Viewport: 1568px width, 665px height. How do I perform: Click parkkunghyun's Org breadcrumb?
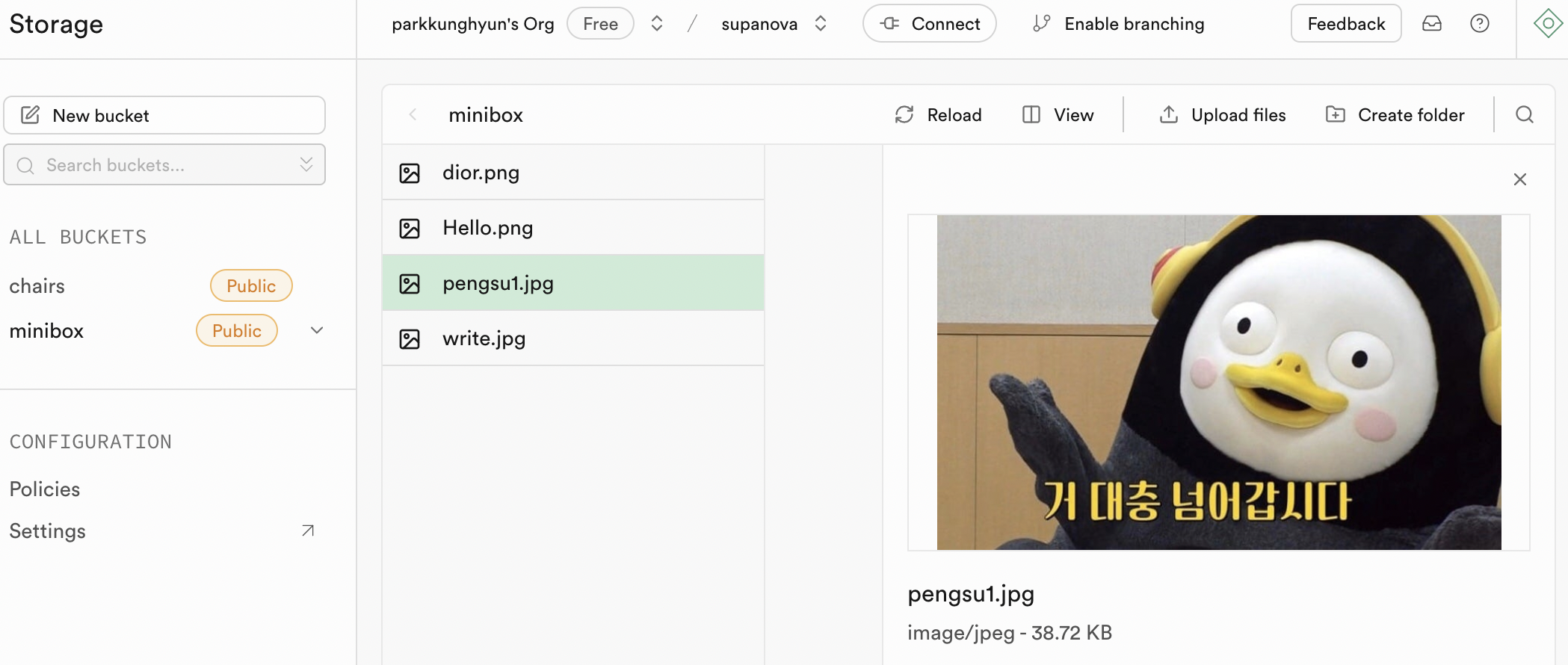tap(473, 24)
